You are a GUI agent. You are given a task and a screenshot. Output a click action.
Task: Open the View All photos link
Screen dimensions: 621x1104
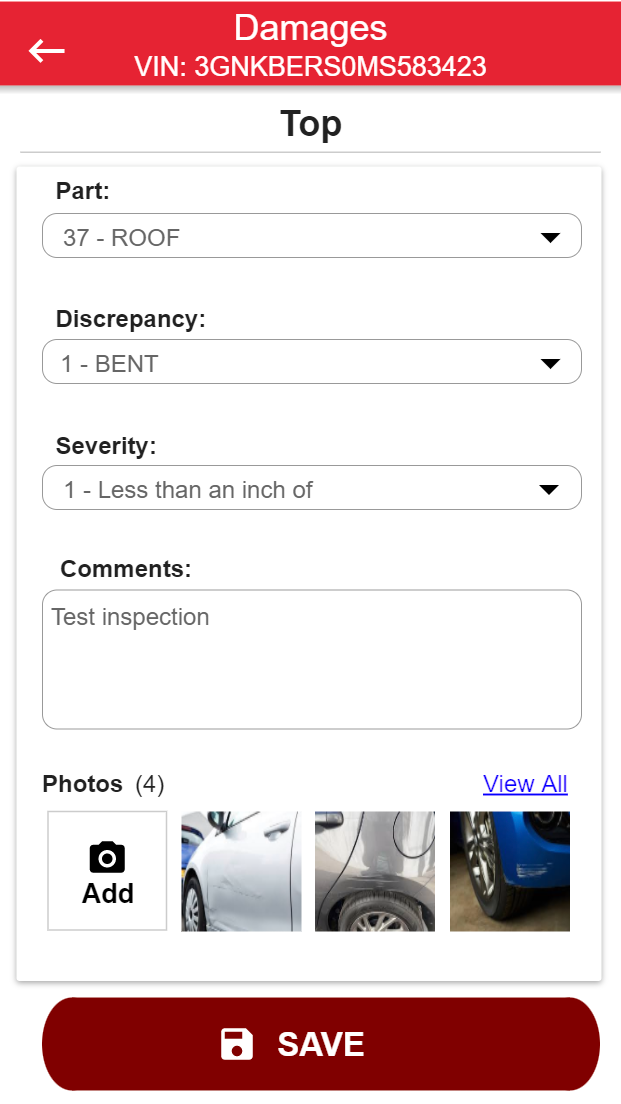[x=525, y=784]
